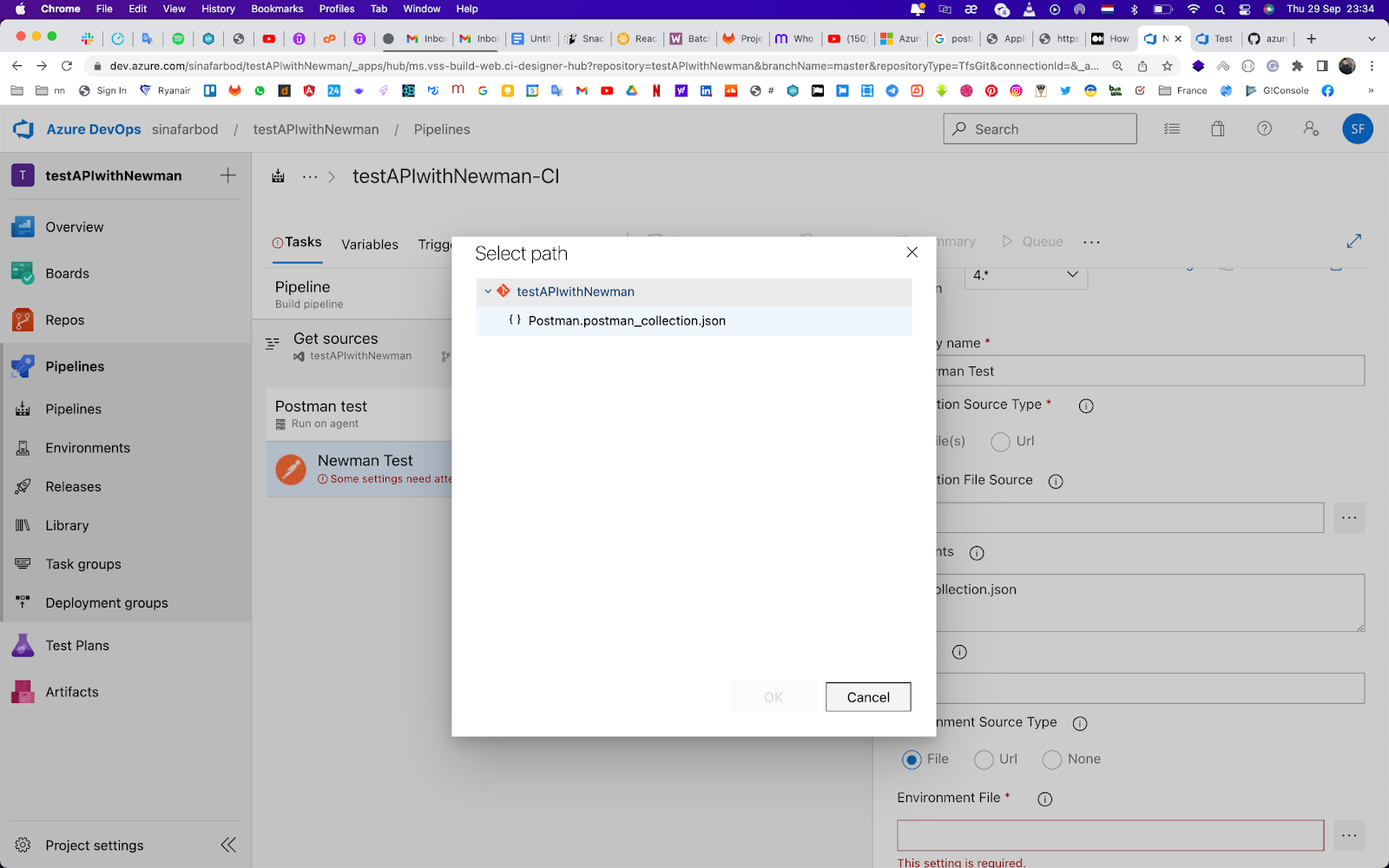Go to sinafarbod organization breadcrumb
1389x868 pixels.
coord(185,129)
